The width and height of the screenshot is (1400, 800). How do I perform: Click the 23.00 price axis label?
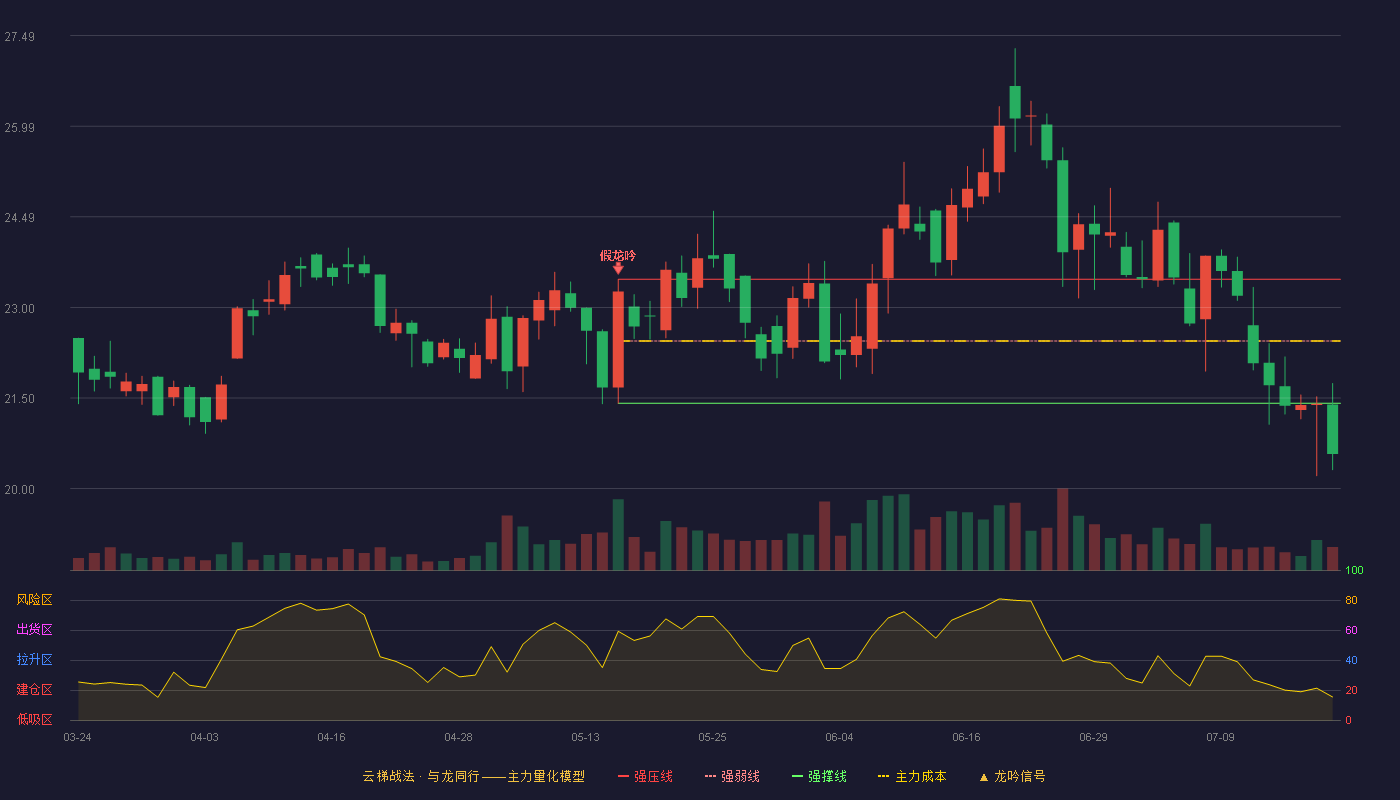19,309
